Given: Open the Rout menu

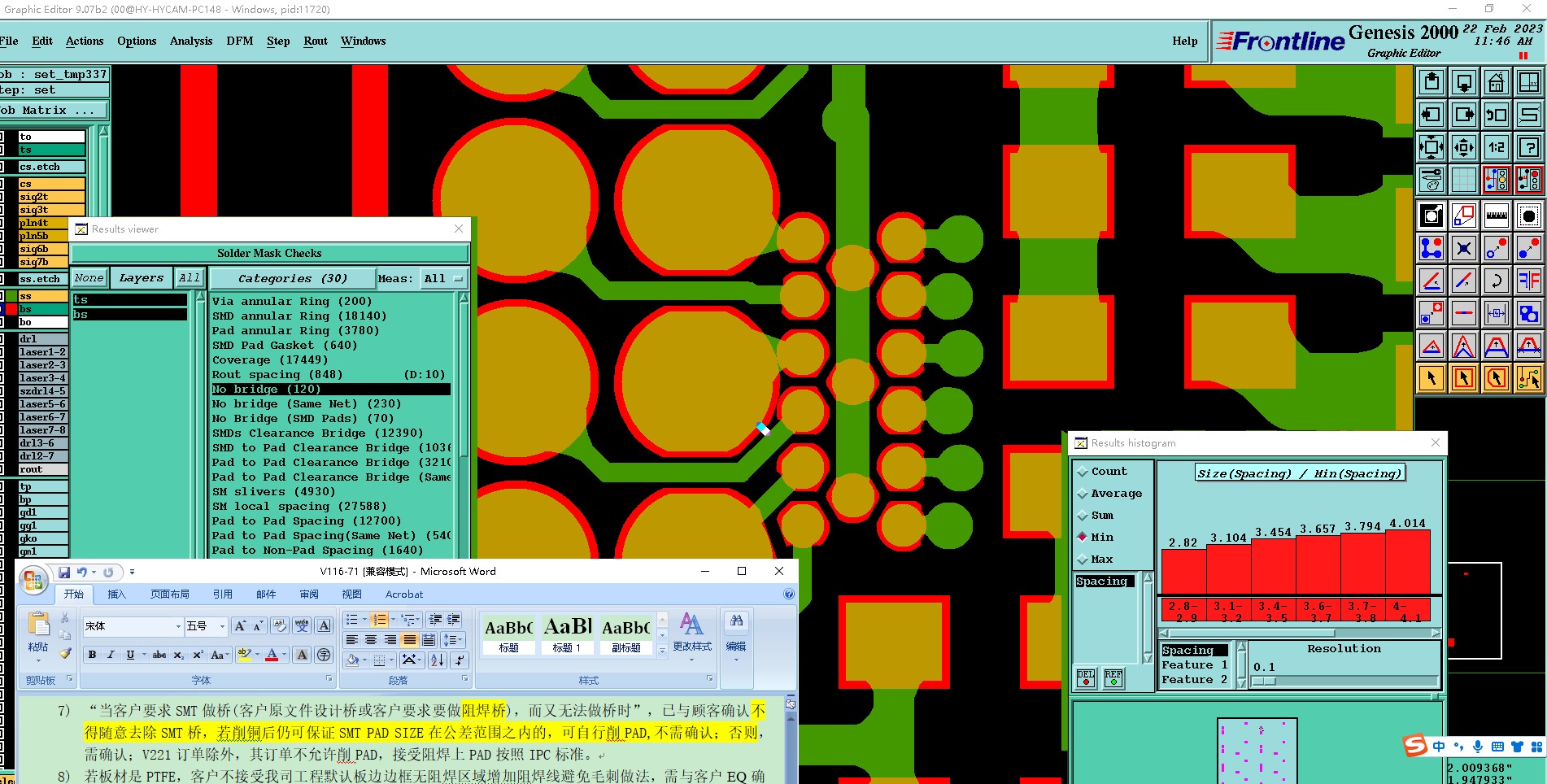Looking at the screenshot, I should [316, 41].
